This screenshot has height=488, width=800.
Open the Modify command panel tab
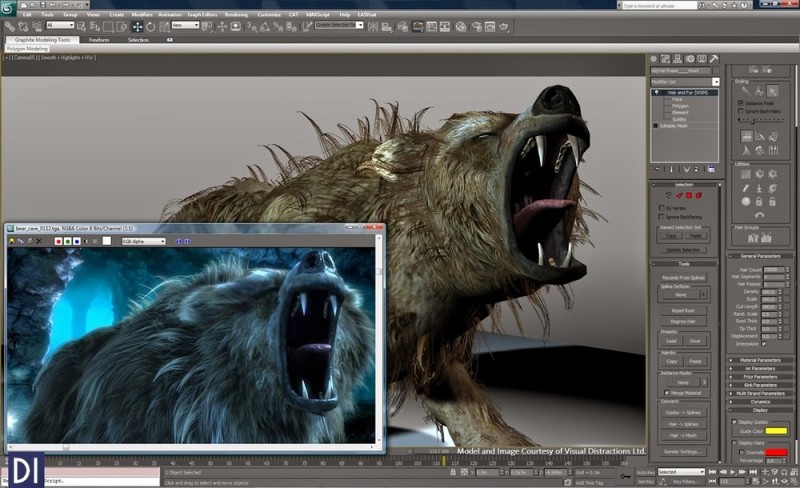pyautogui.click(x=665, y=59)
